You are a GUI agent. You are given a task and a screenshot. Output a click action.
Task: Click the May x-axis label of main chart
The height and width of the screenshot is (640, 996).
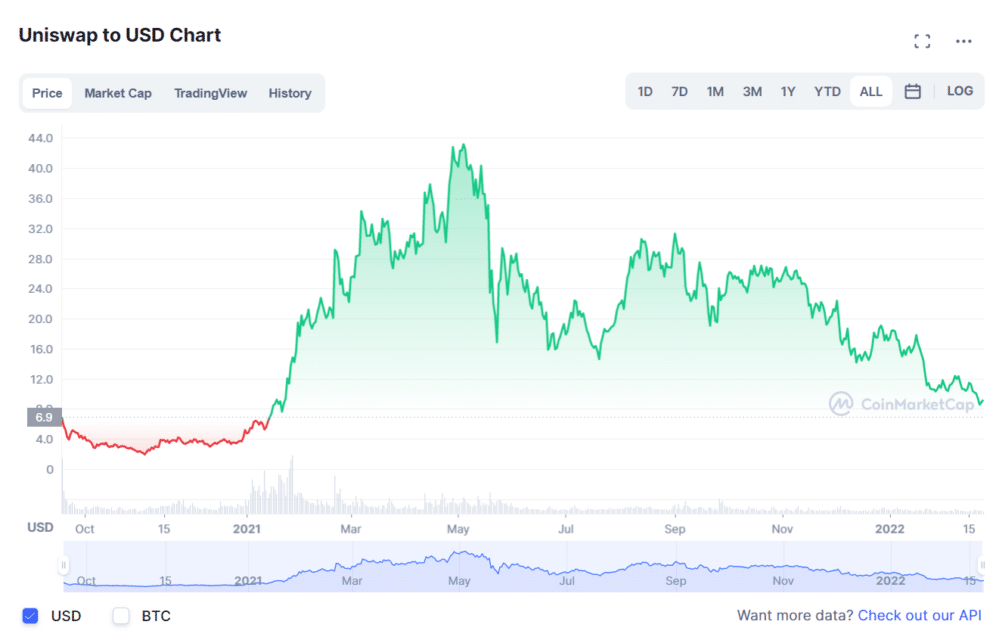click(458, 529)
